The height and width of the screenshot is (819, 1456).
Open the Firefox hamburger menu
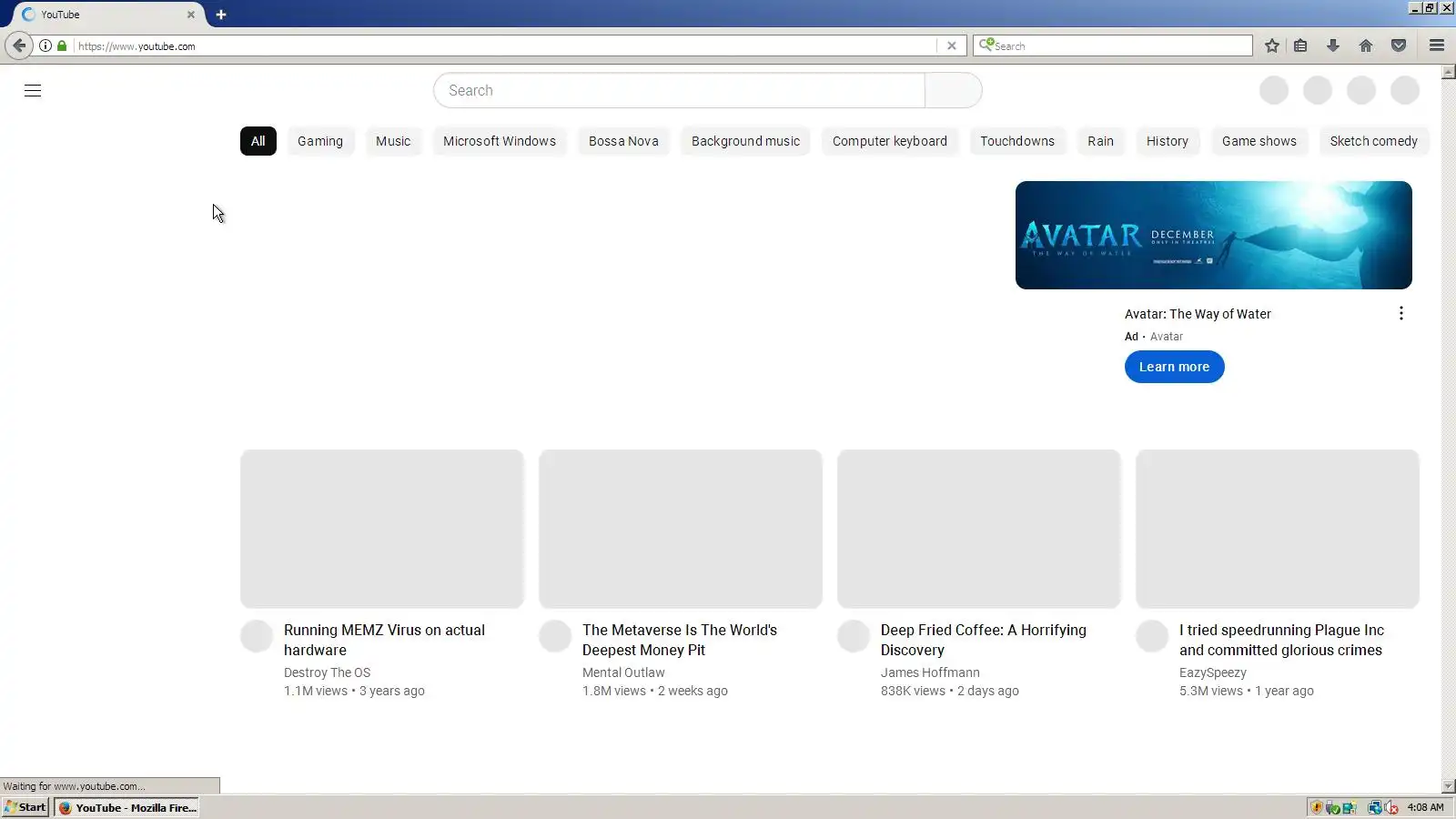click(x=1437, y=45)
